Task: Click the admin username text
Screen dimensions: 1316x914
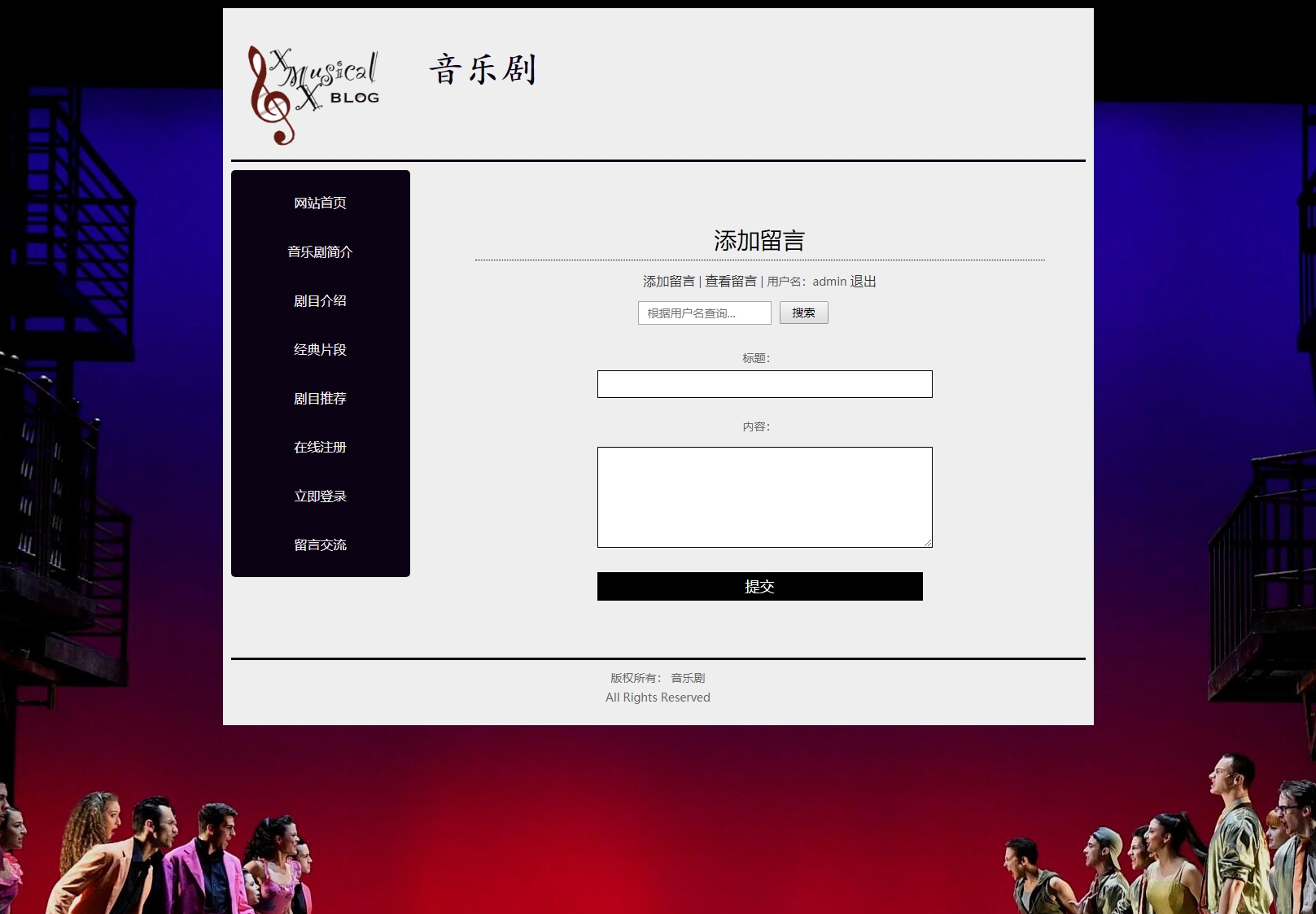Action: click(x=829, y=282)
